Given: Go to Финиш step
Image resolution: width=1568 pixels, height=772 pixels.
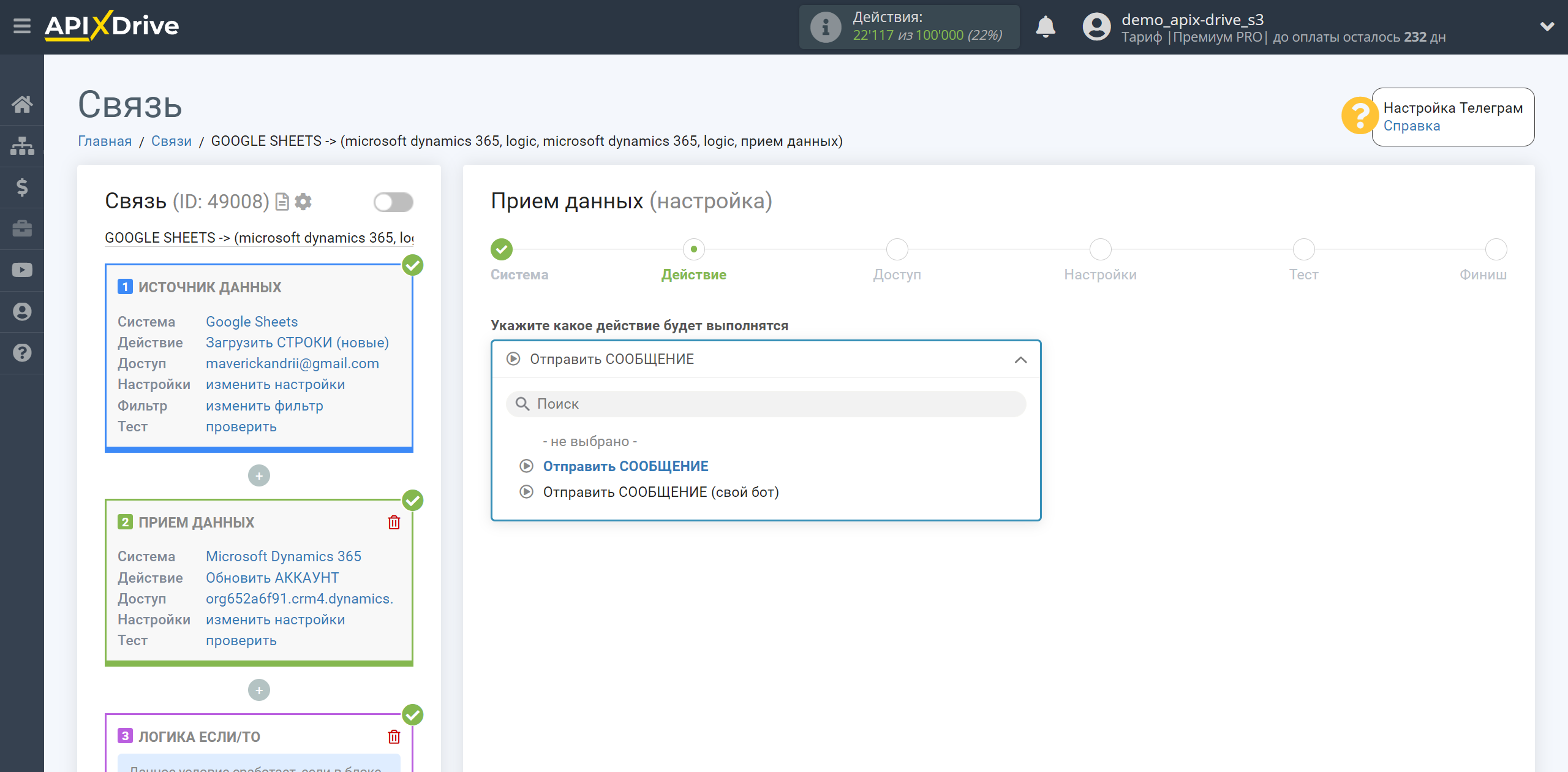Looking at the screenshot, I should coord(1496,249).
